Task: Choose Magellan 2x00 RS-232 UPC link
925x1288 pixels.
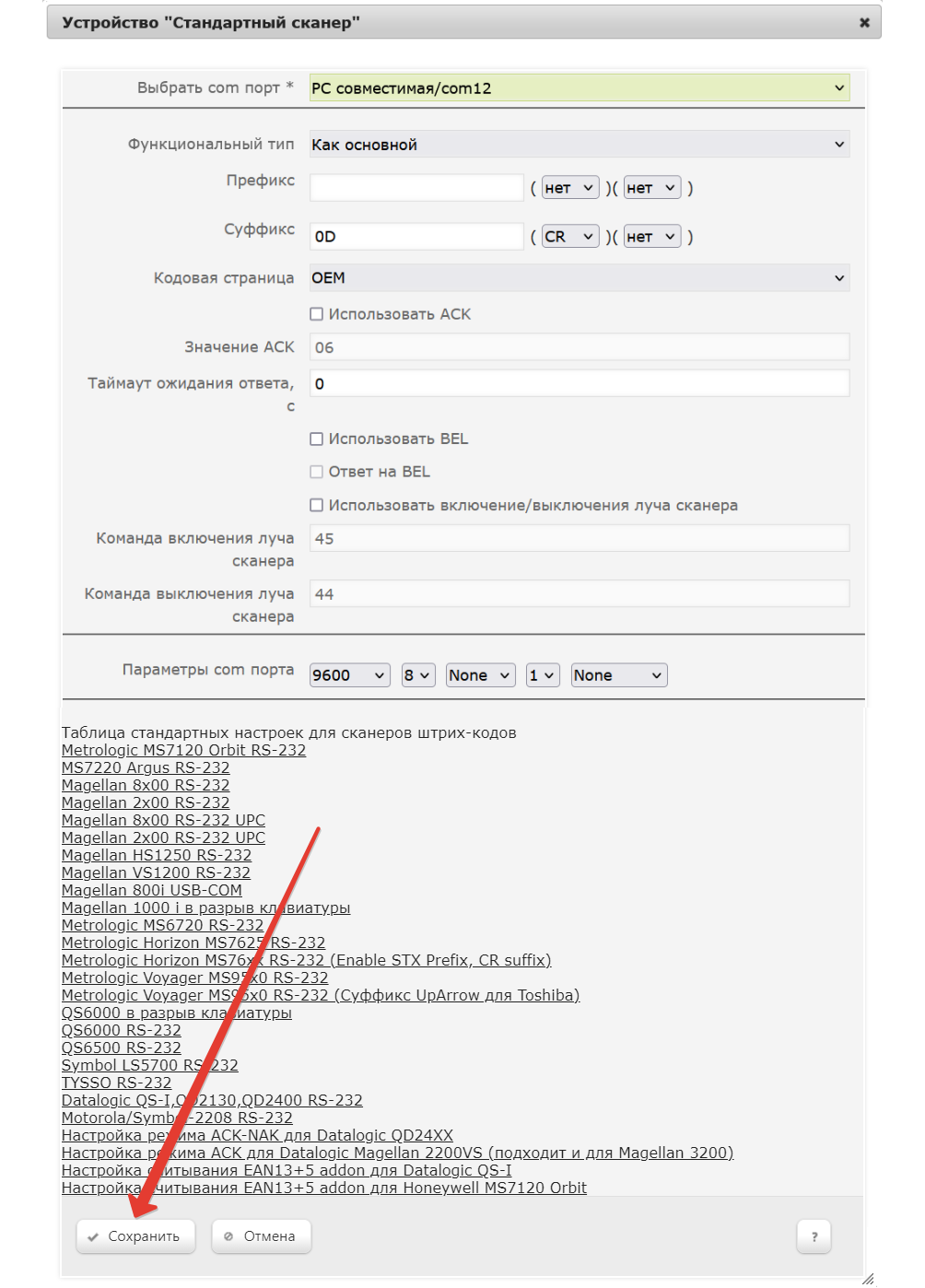Action: [163, 837]
